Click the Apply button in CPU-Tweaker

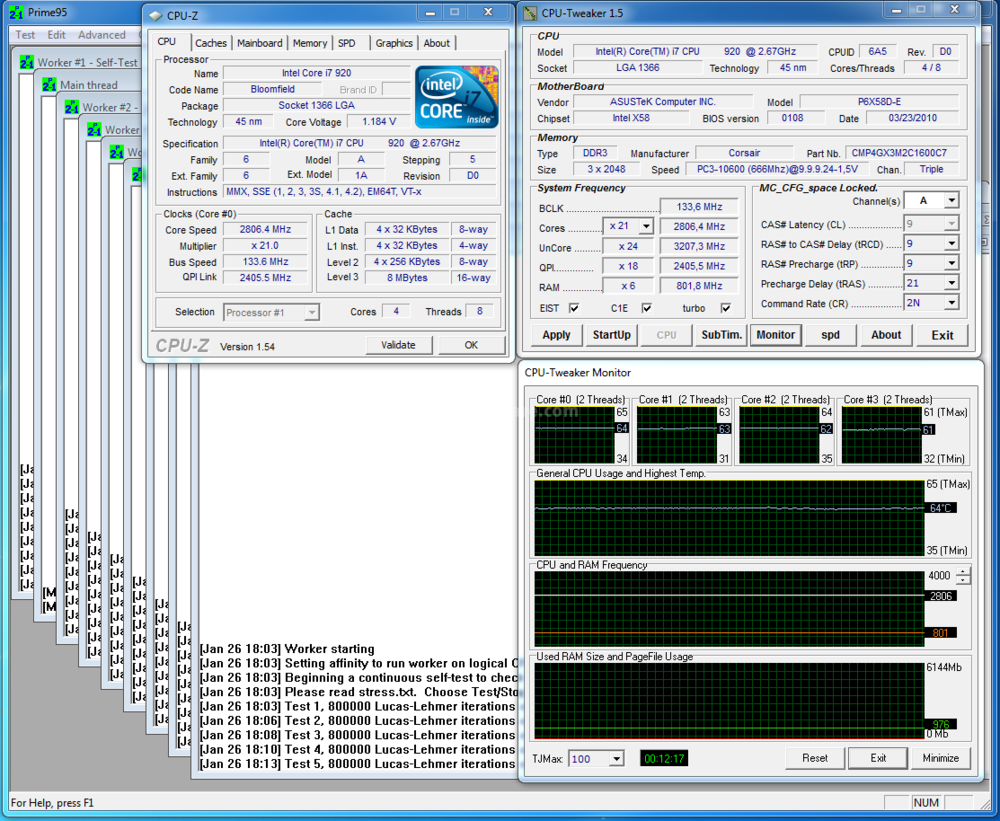point(556,335)
